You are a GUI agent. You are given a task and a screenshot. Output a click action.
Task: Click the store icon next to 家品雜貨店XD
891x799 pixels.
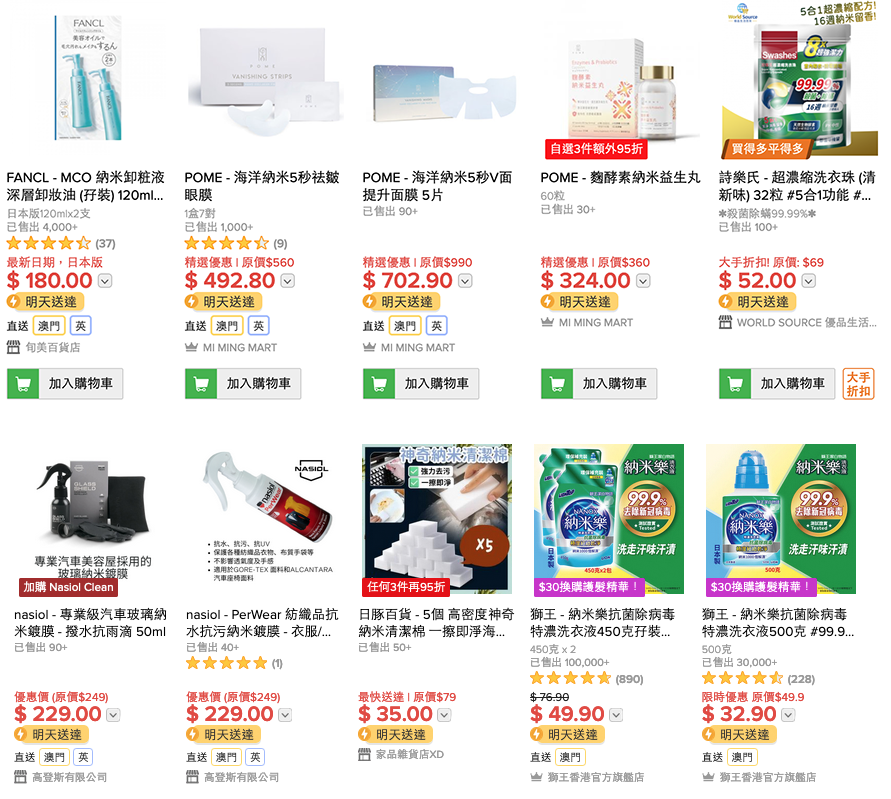[364, 754]
